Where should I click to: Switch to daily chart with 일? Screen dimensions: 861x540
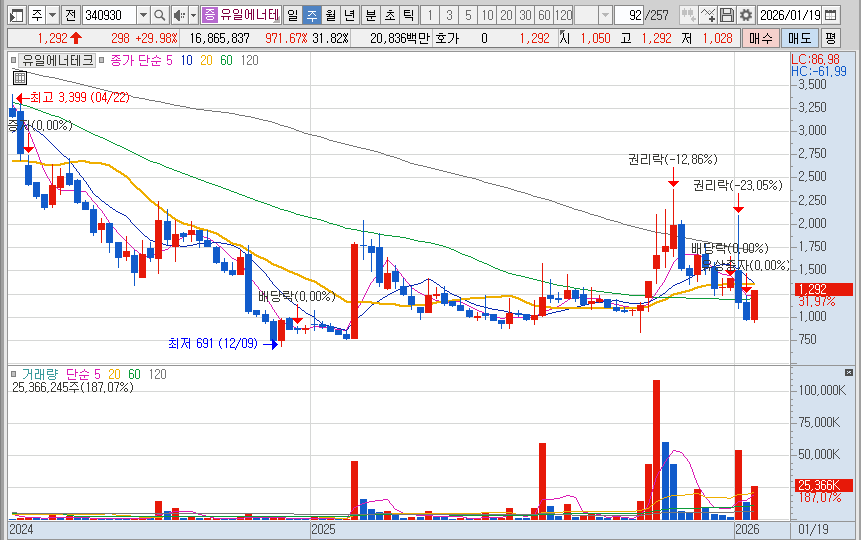tap(293, 15)
